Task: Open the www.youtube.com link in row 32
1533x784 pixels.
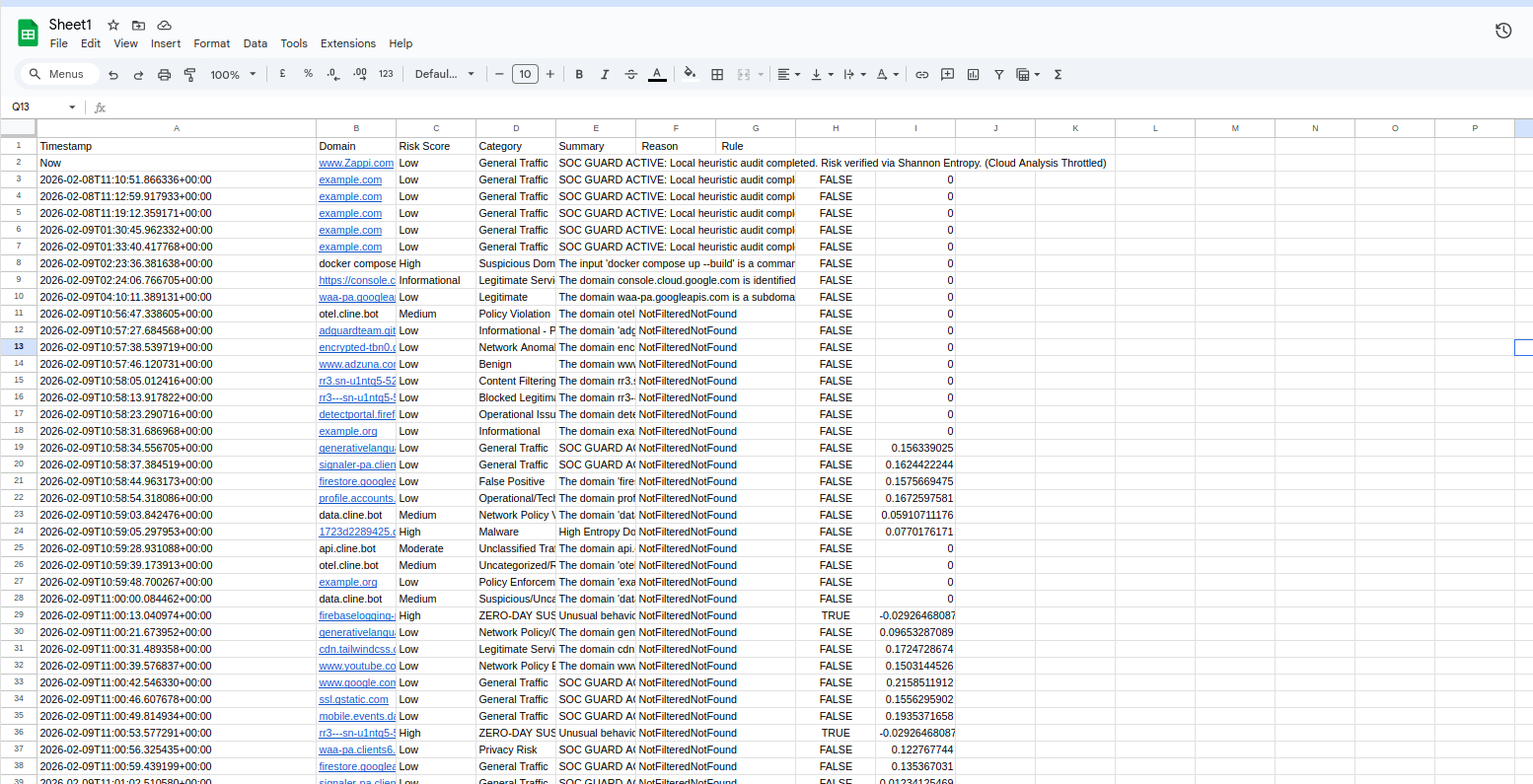Action: pyautogui.click(x=357, y=666)
